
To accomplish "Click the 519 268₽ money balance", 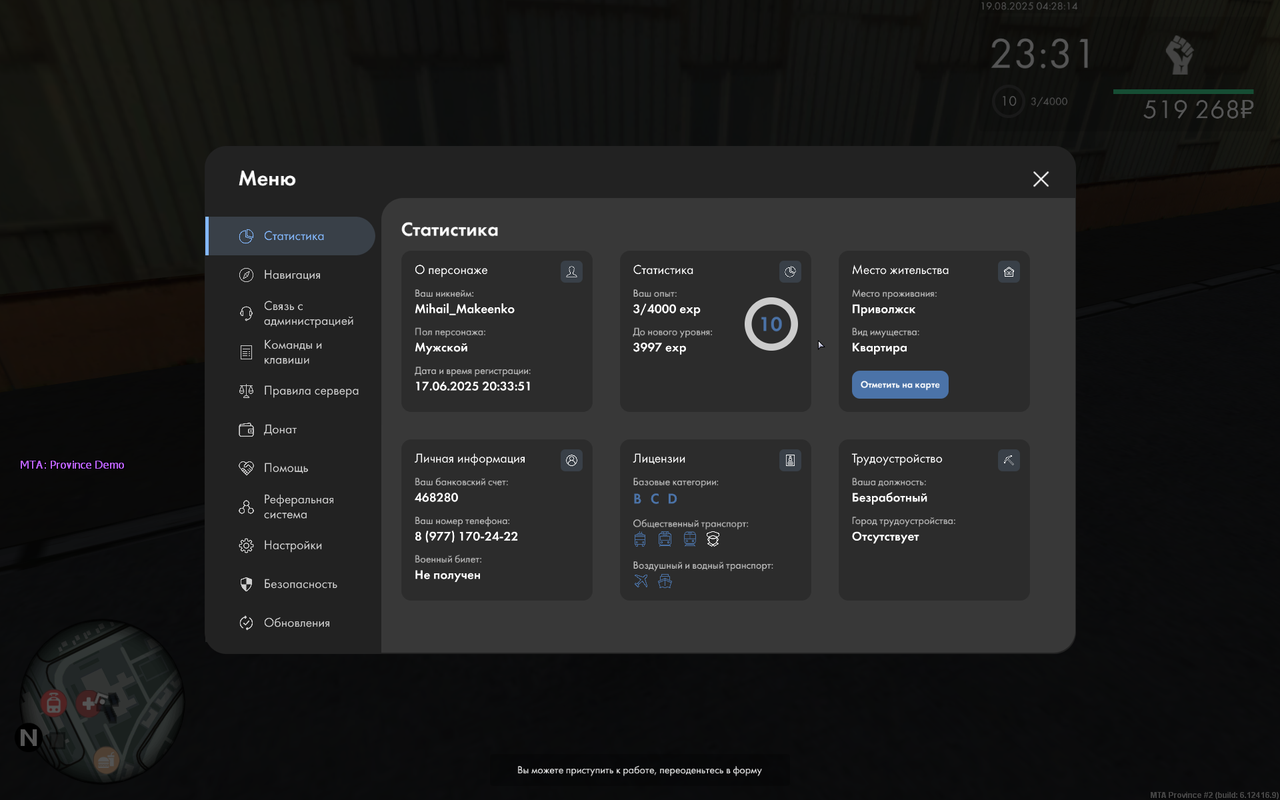I will tap(1198, 110).
